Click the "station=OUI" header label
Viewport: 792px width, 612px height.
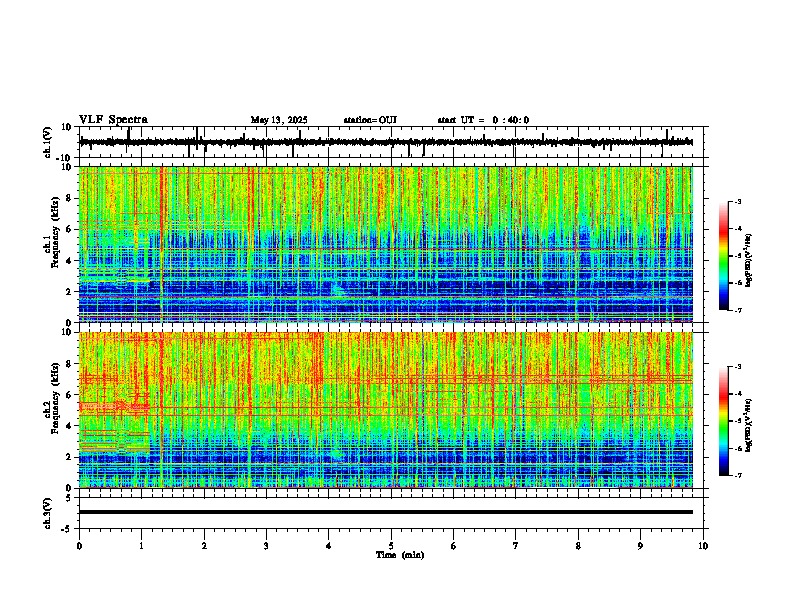(x=370, y=120)
